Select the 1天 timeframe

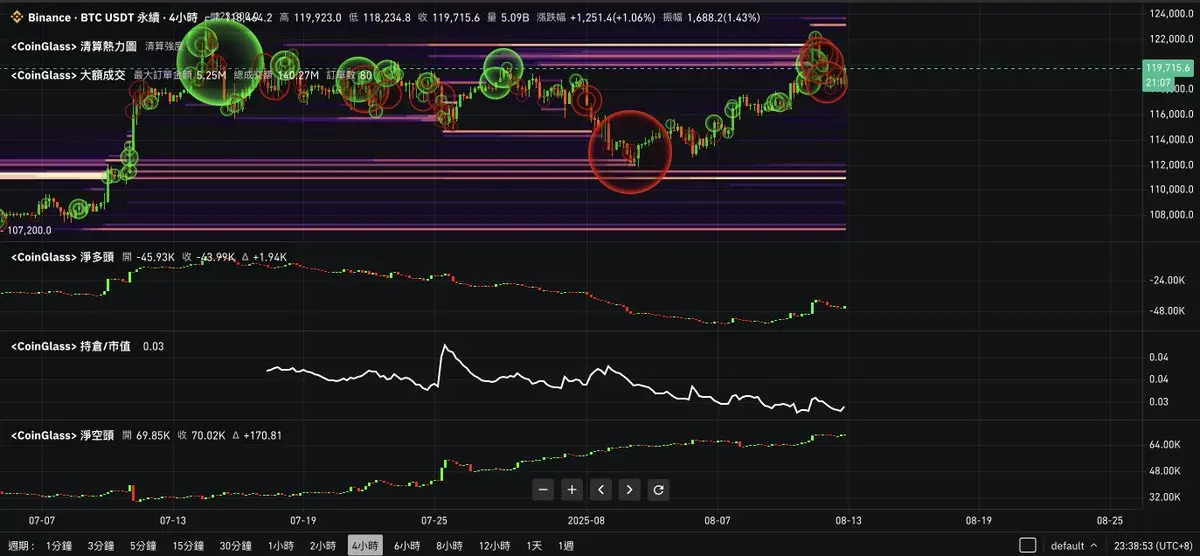(x=535, y=546)
